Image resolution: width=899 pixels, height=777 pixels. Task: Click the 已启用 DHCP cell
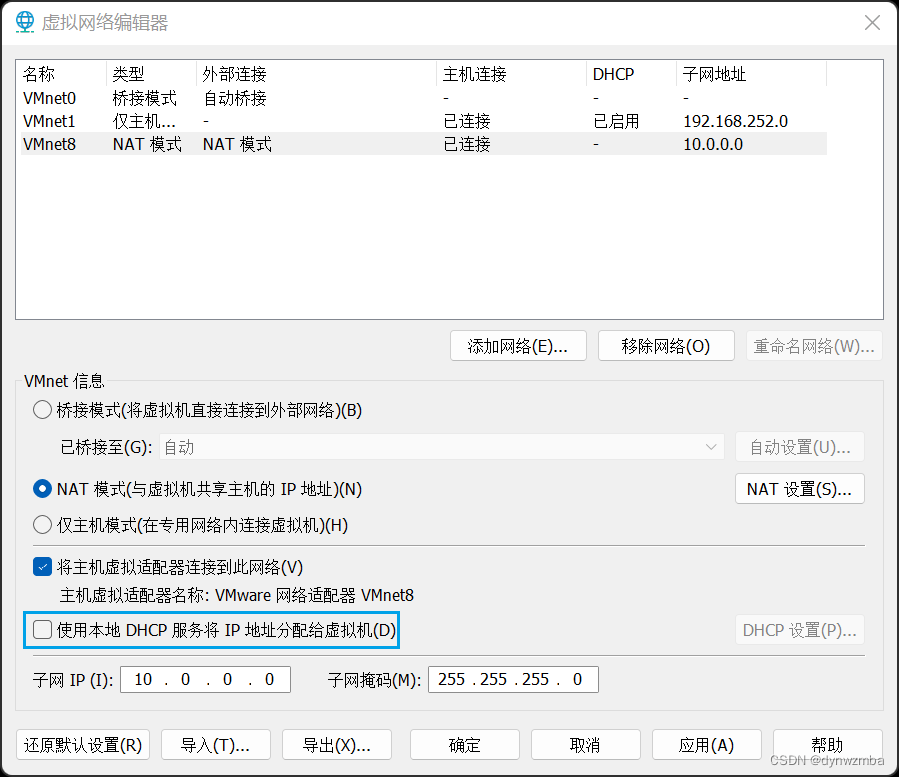pos(616,121)
